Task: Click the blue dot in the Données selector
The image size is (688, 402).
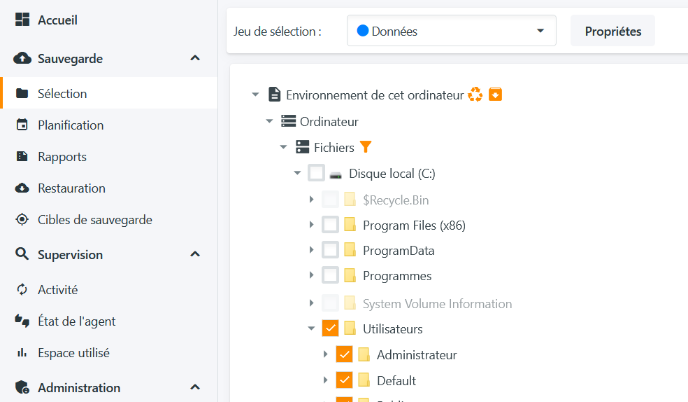Action: tap(362, 30)
